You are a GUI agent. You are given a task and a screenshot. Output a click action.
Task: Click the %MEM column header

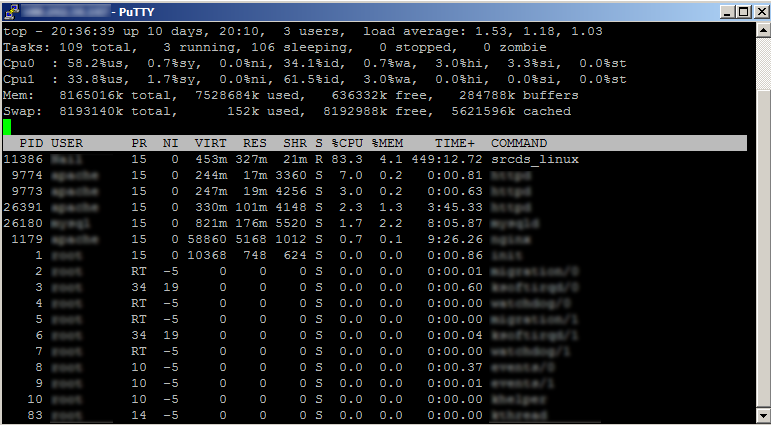coord(387,144)
